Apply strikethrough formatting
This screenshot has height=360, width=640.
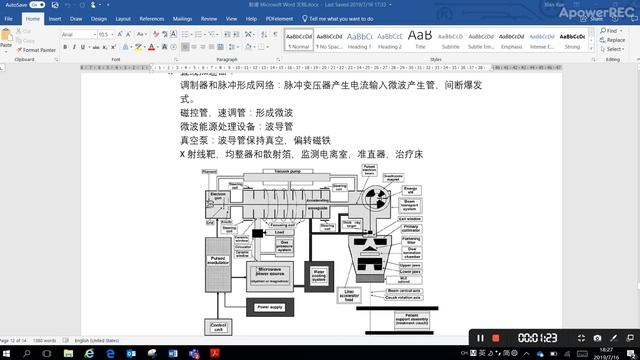96,47
